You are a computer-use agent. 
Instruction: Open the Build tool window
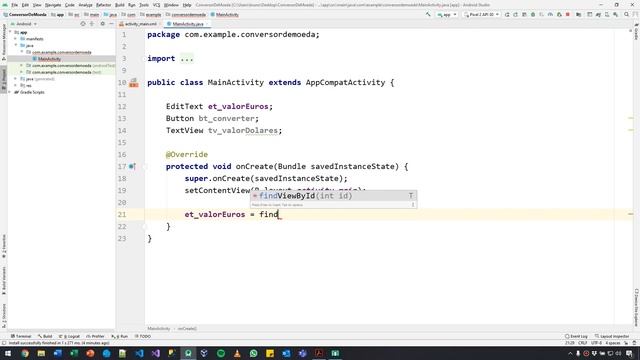45,336
